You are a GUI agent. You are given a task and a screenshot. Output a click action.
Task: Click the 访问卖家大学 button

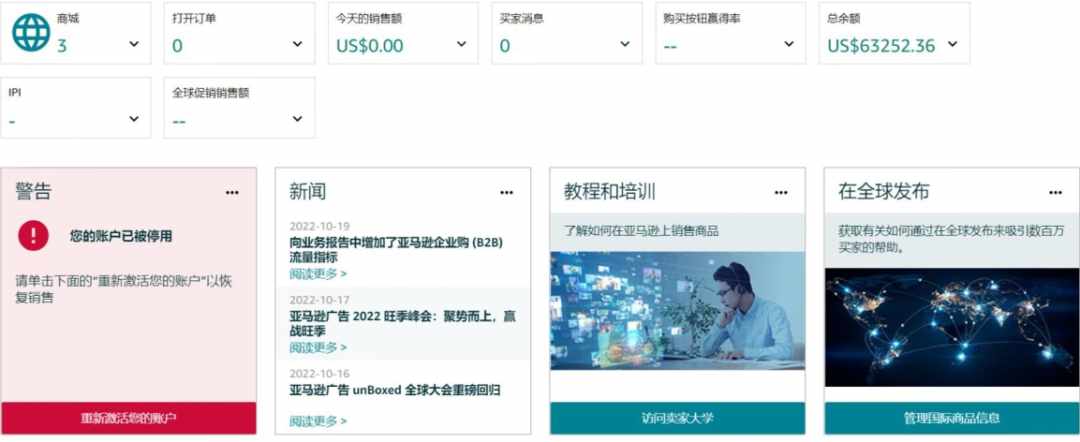(677, 418)
